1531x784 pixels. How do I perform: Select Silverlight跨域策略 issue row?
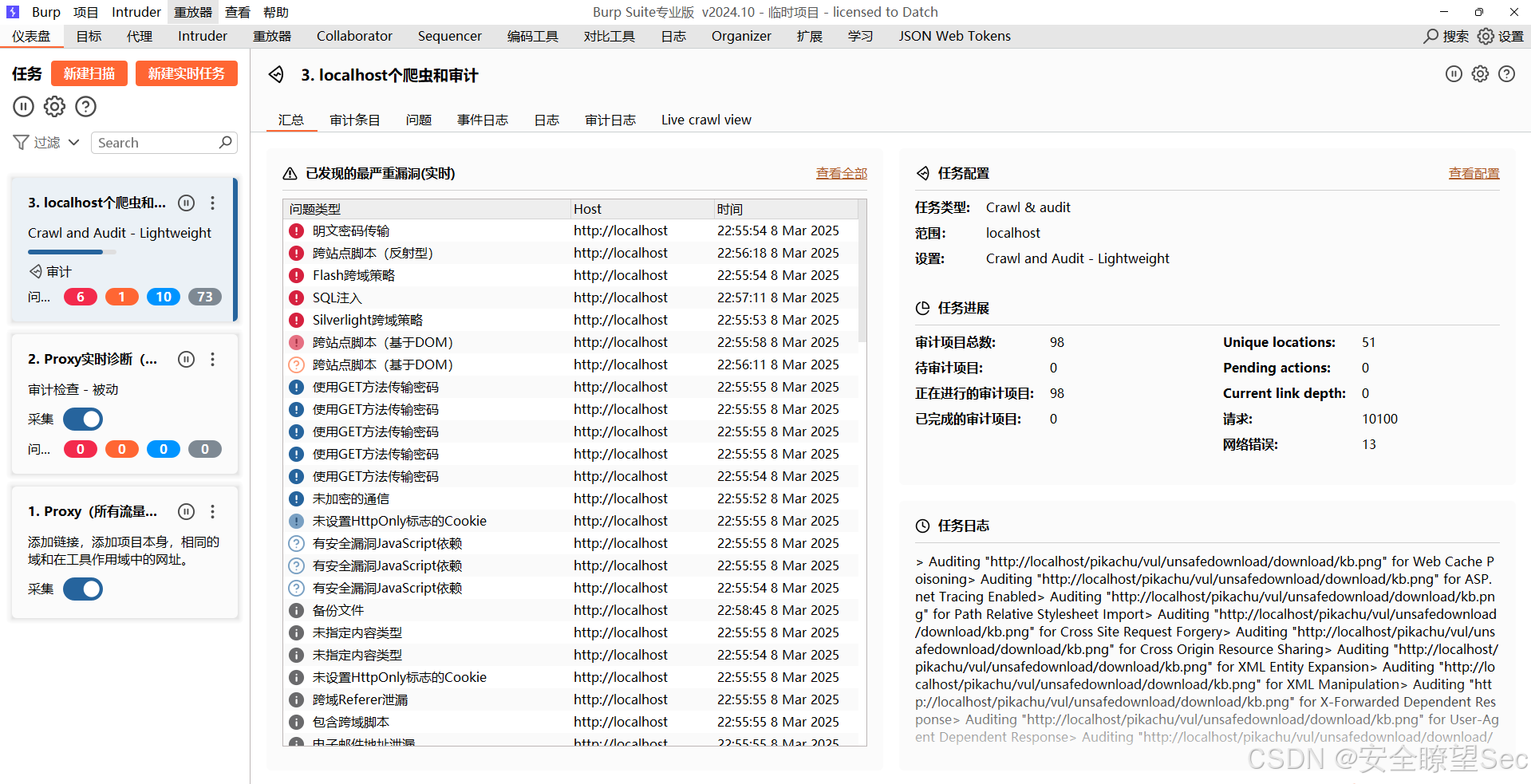[570, 320]
